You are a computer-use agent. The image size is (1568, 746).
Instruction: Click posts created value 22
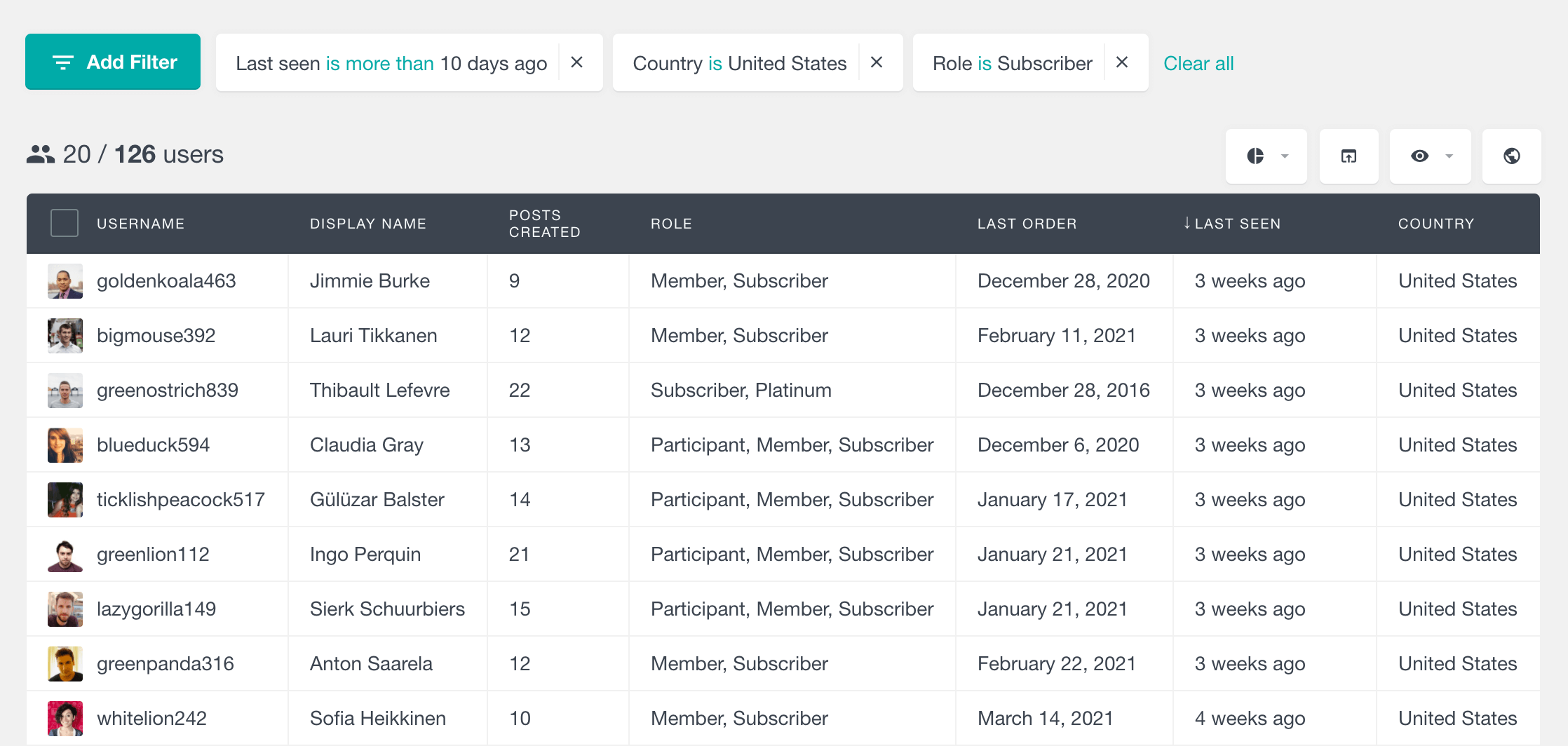click(x=520, y=391)
